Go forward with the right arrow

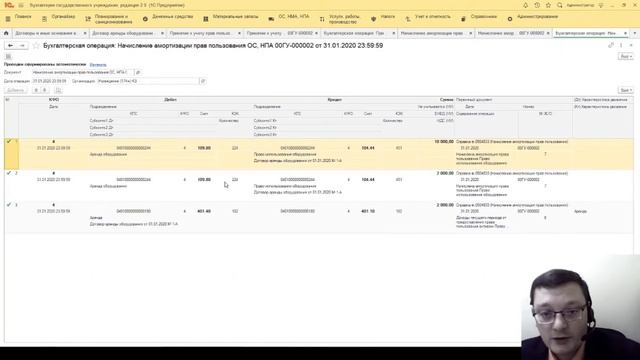click(x=22, y=46)
